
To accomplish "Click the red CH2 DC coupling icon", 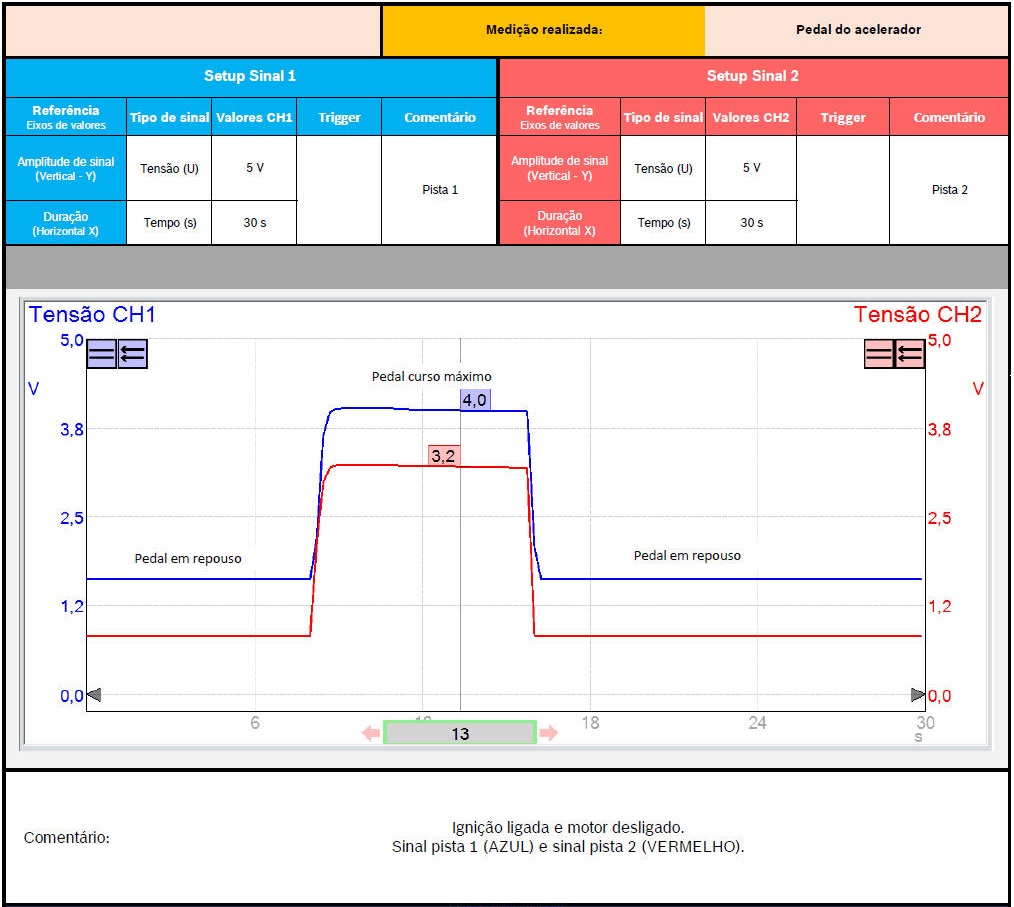I will coord(879,354).
